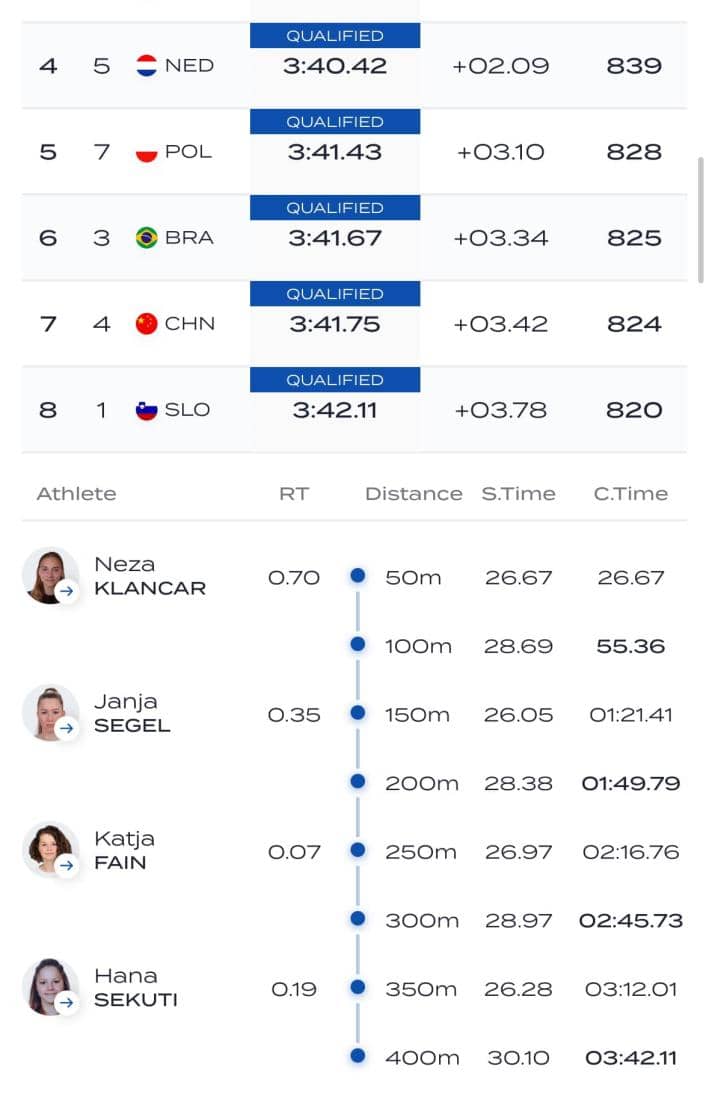The width and height of the screenshot is (709, 1100).
Task: Click the China flag icon
Action: (147, 324)
